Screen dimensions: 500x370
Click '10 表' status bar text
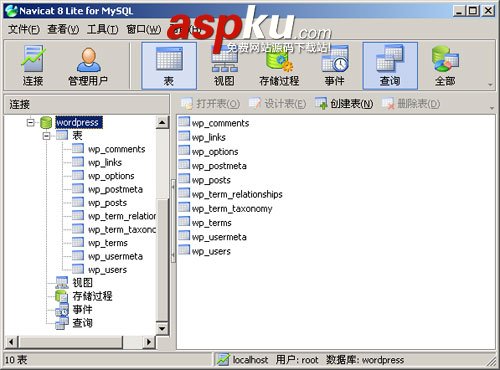[16, 360]
